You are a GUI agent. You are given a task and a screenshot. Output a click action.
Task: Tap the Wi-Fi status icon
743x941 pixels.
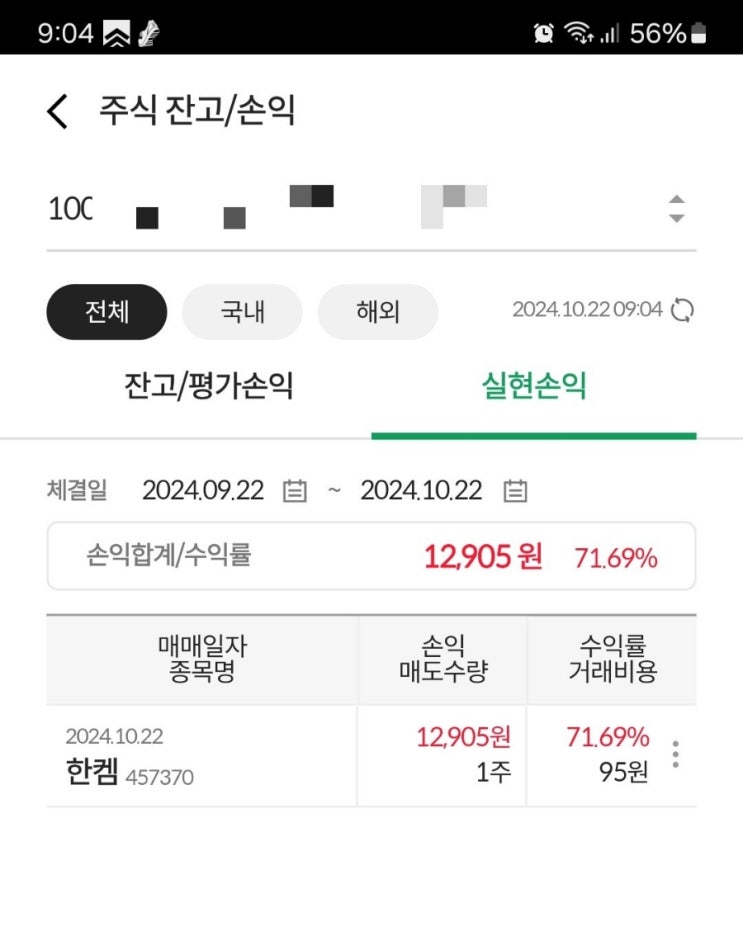point(577,33)
